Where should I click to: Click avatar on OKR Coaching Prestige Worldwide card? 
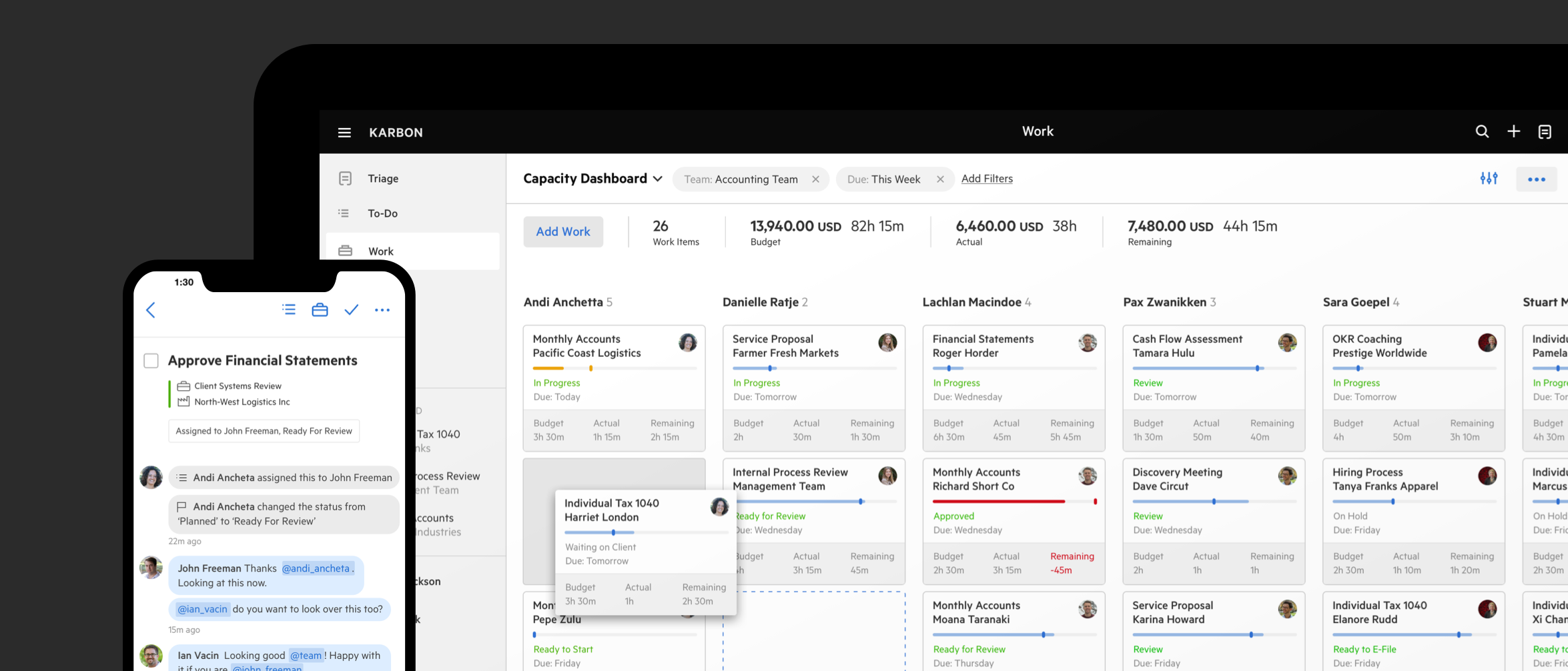[x=1487, y=343]
